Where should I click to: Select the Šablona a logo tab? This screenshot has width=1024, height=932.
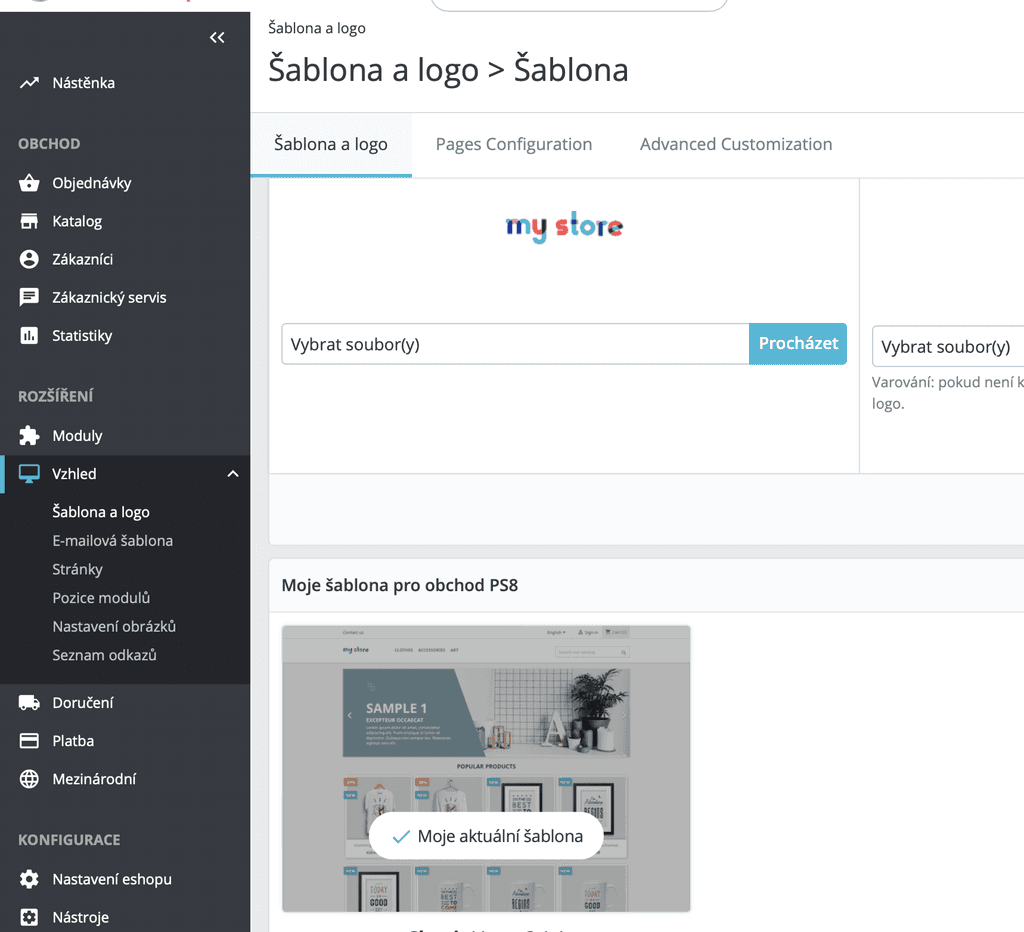[330, 144]
